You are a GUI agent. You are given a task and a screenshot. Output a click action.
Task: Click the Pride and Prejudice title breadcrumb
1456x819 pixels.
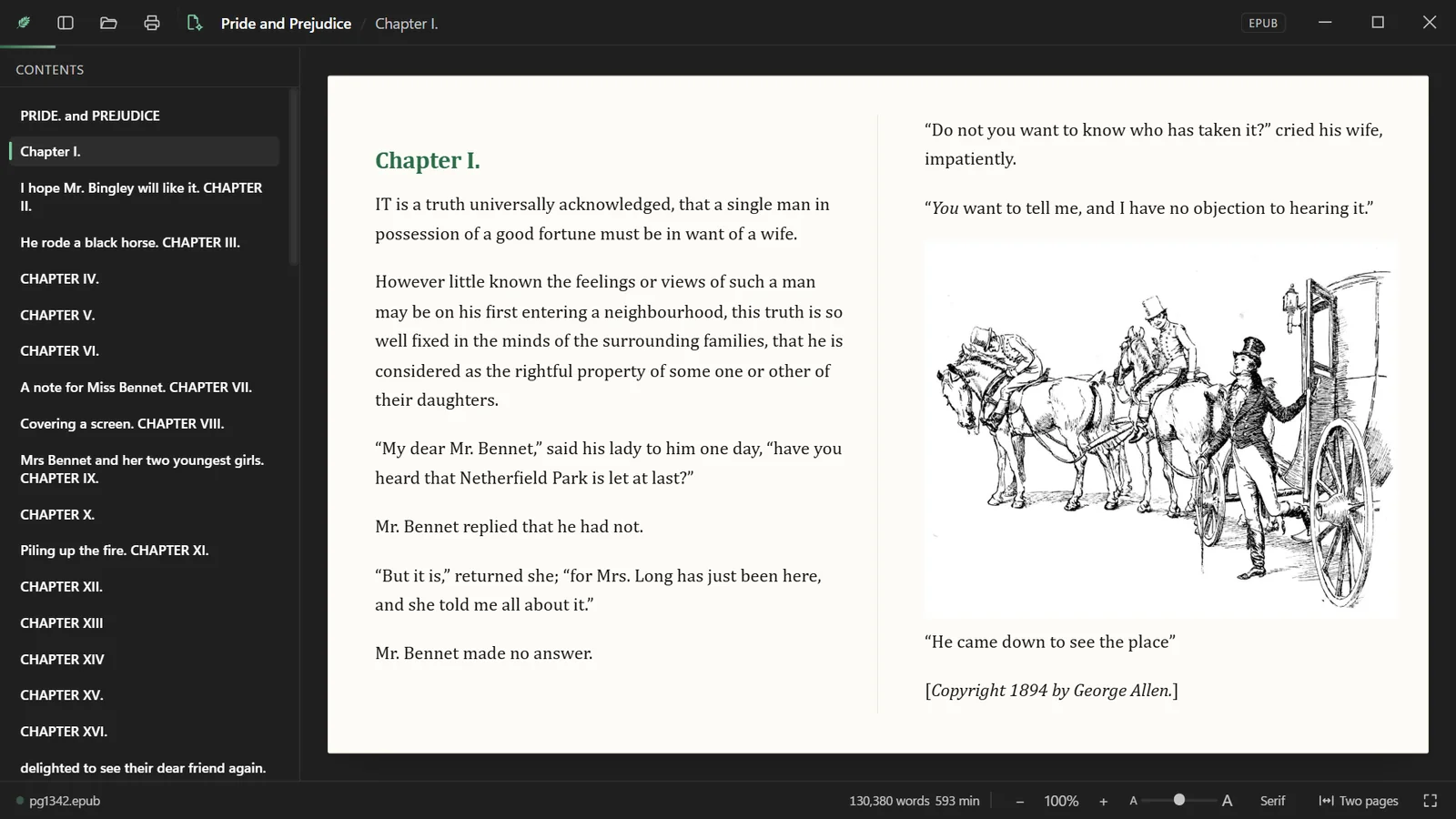[286, 24]
